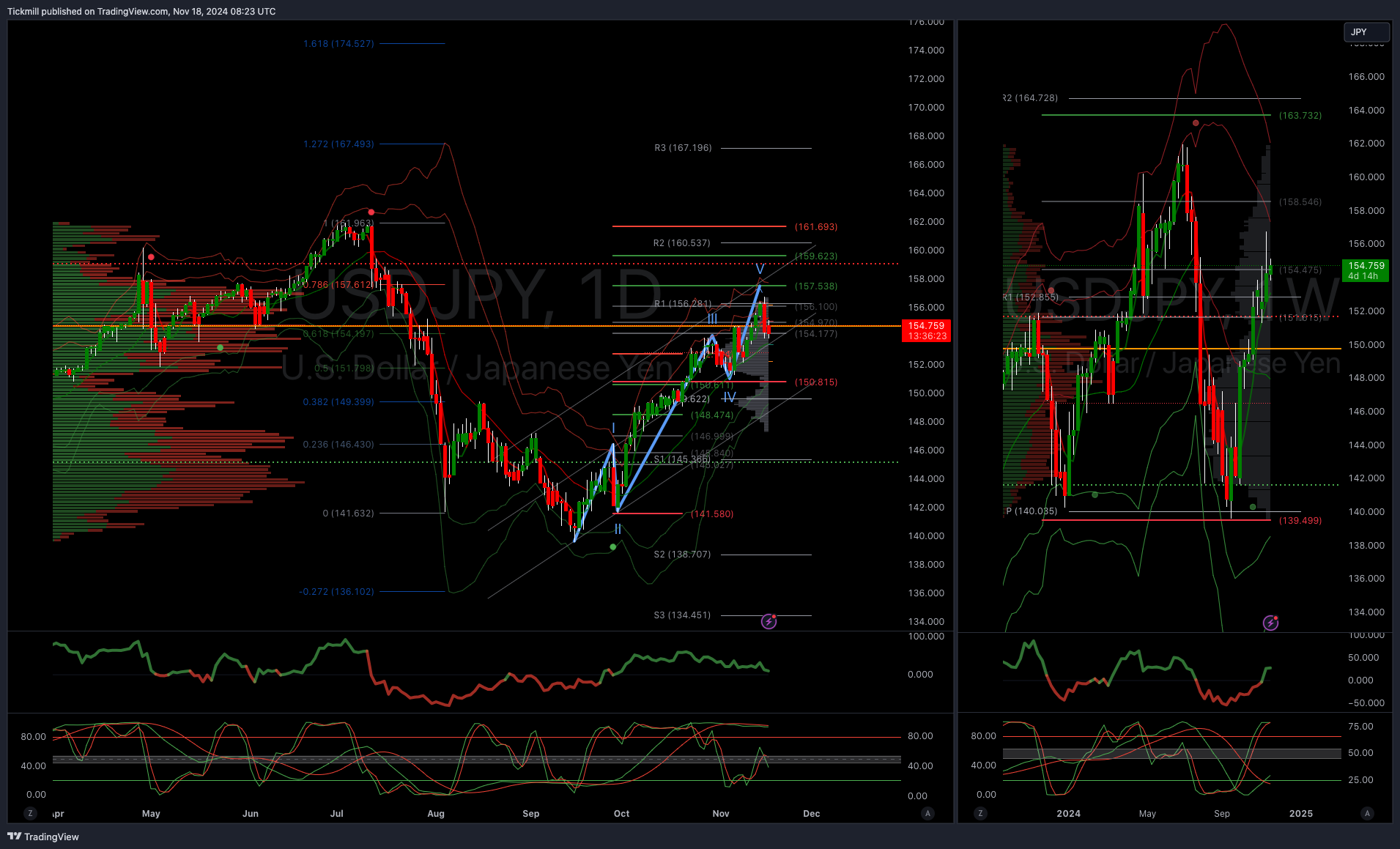Click the Jun label on the daily time axis
This screenshot has width=1400, height=849.
[x=251, y=814]
